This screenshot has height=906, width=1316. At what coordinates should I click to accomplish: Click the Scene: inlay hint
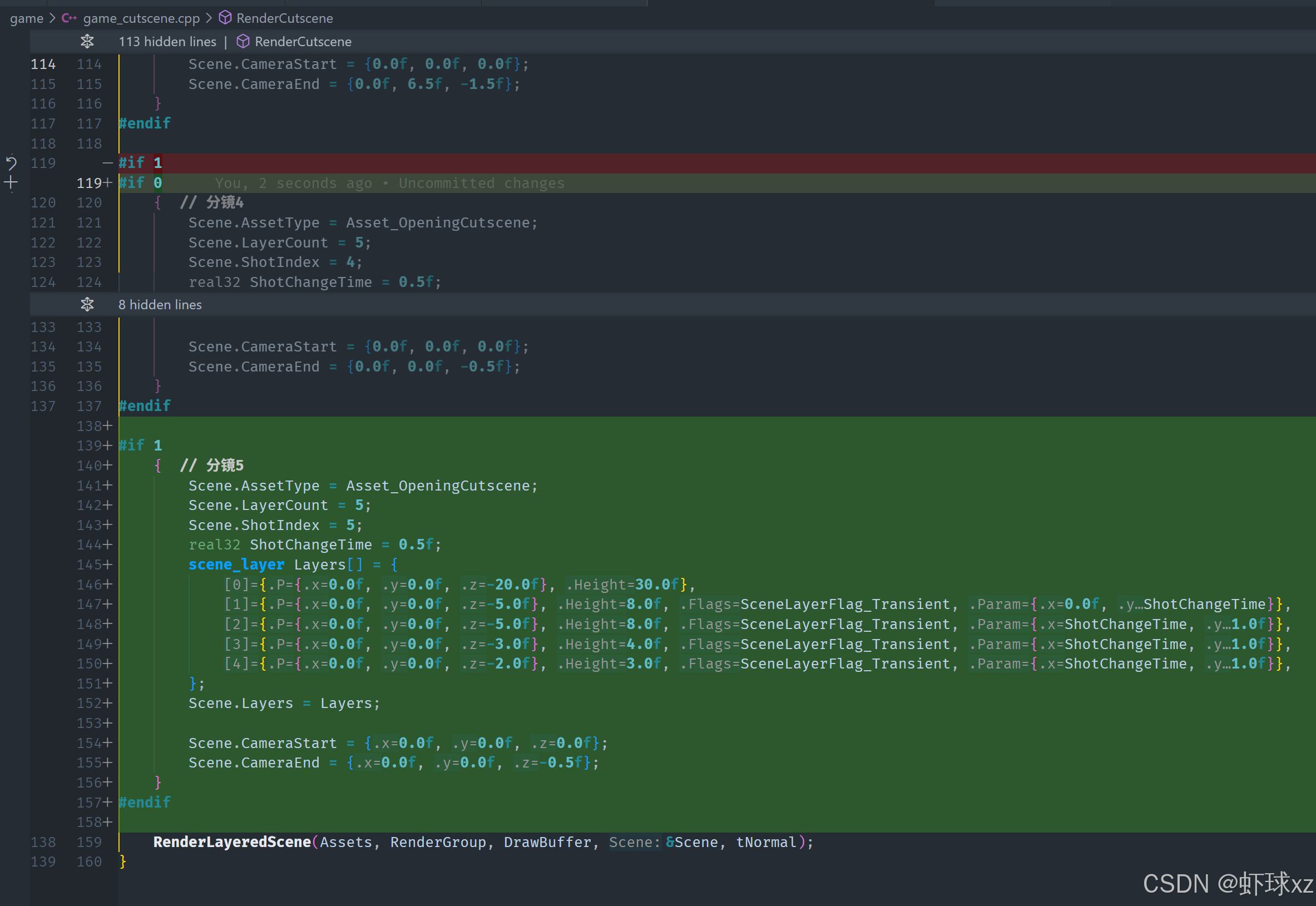click(634, 843)
